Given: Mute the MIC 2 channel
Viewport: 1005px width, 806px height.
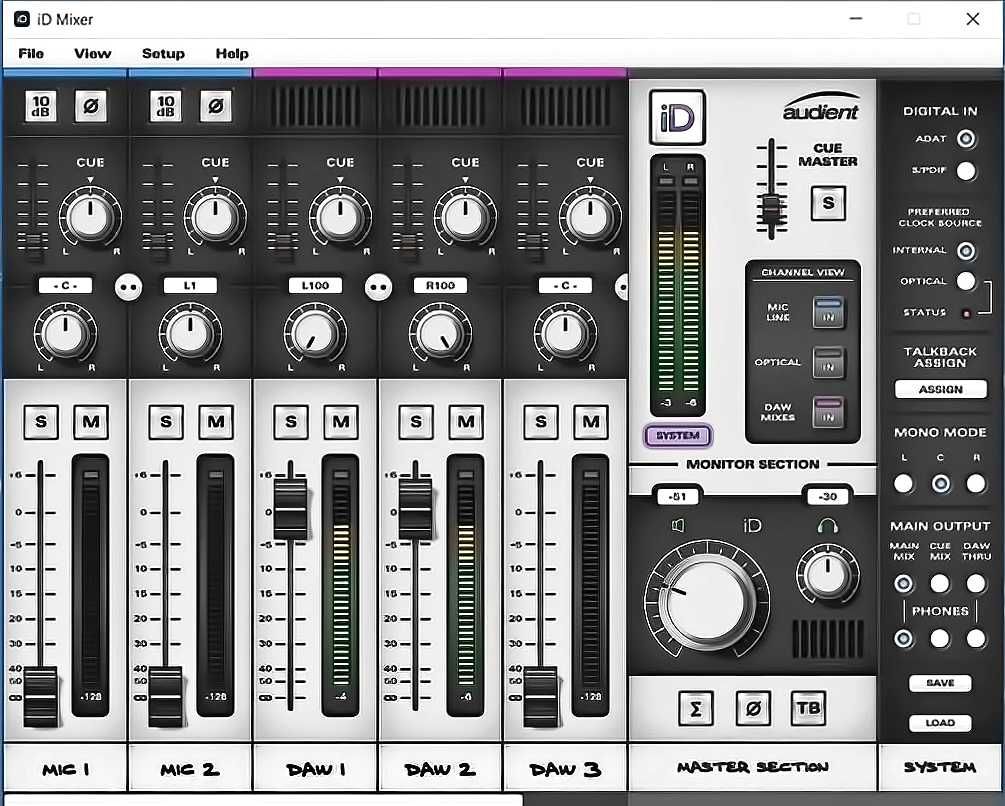Looking at the screenshot, I should coord(216,422).
